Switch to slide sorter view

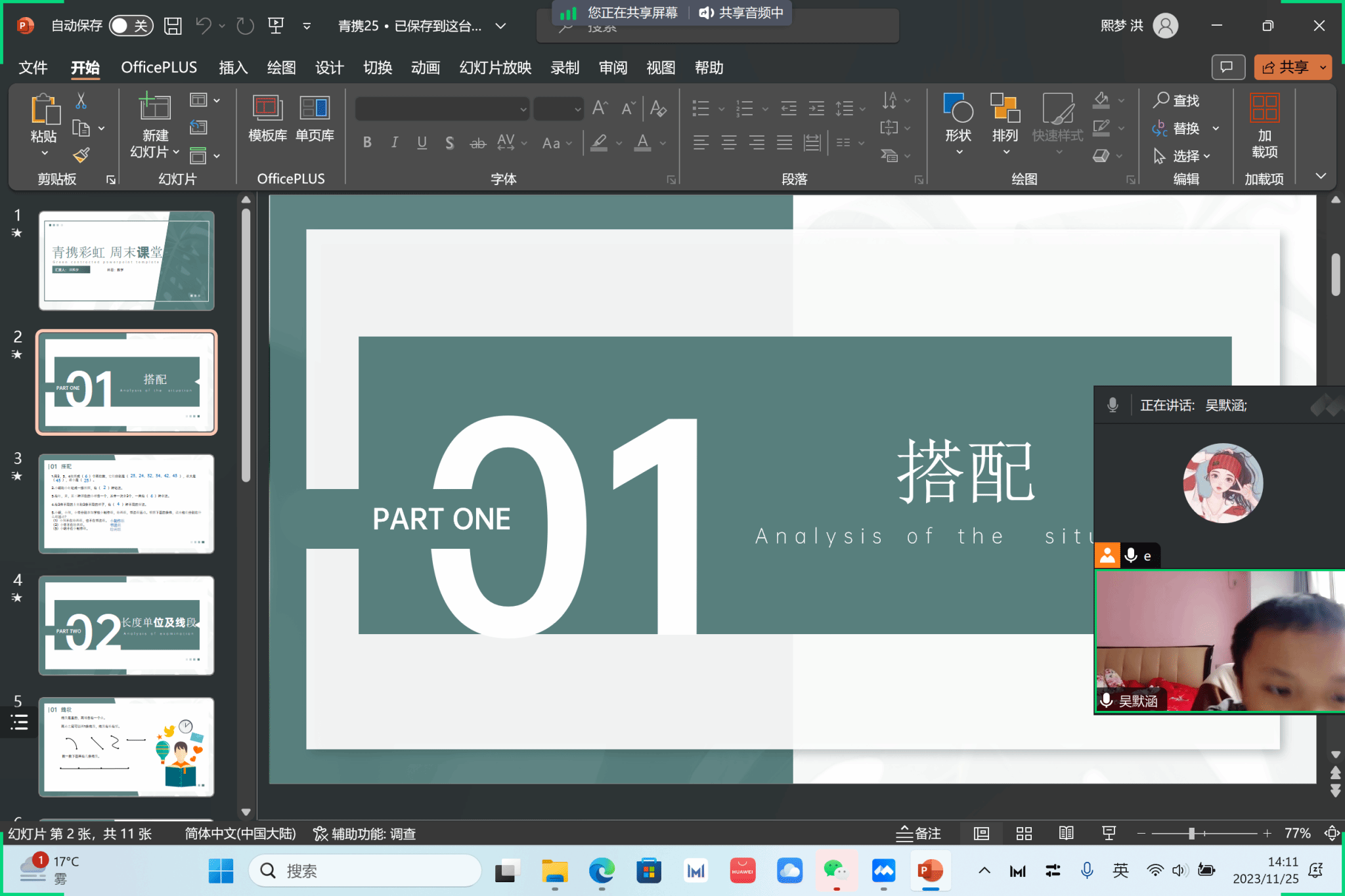coord(1024,834)
